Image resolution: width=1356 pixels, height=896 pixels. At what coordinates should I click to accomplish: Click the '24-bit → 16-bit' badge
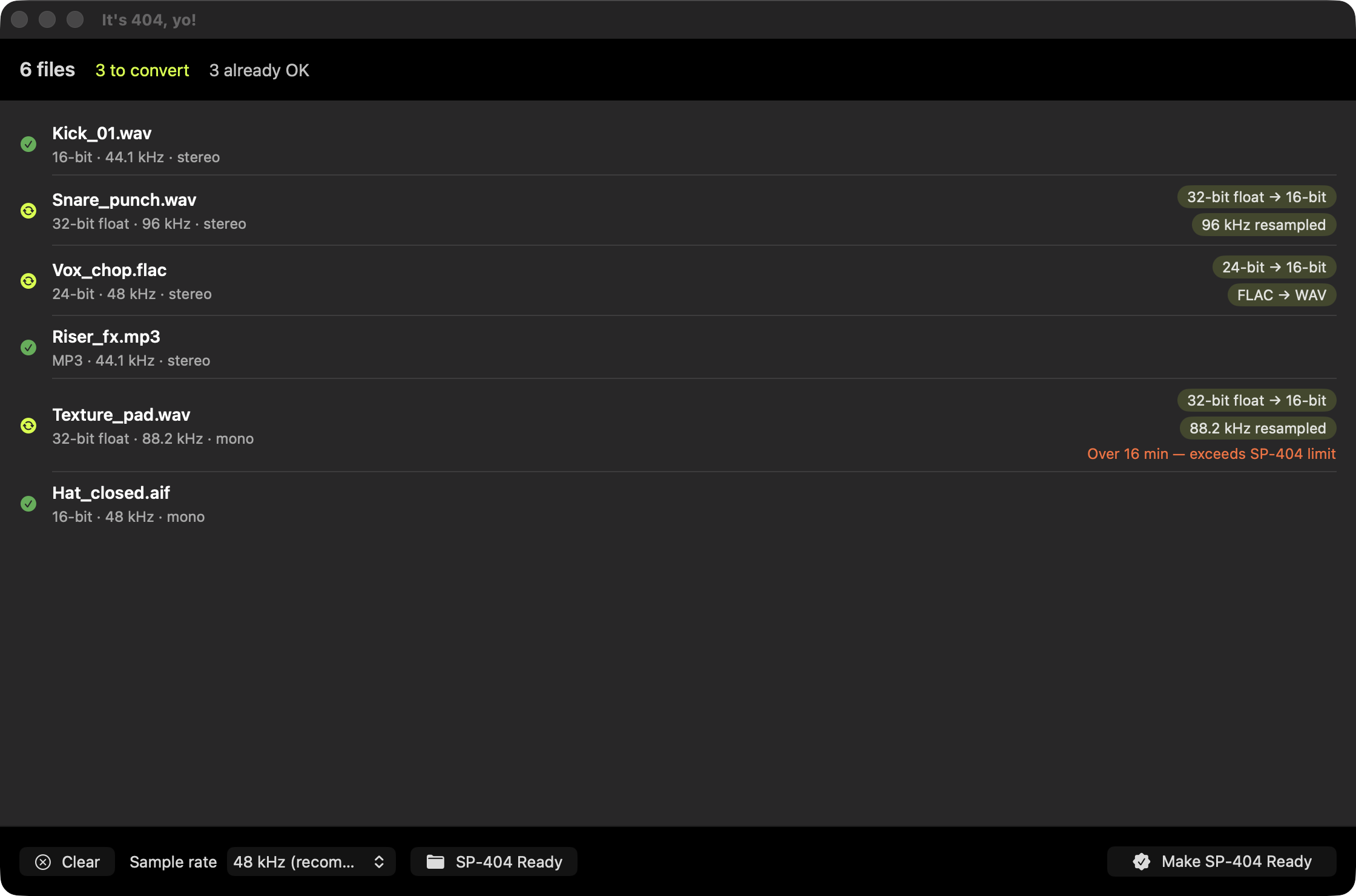[1274, 267]
